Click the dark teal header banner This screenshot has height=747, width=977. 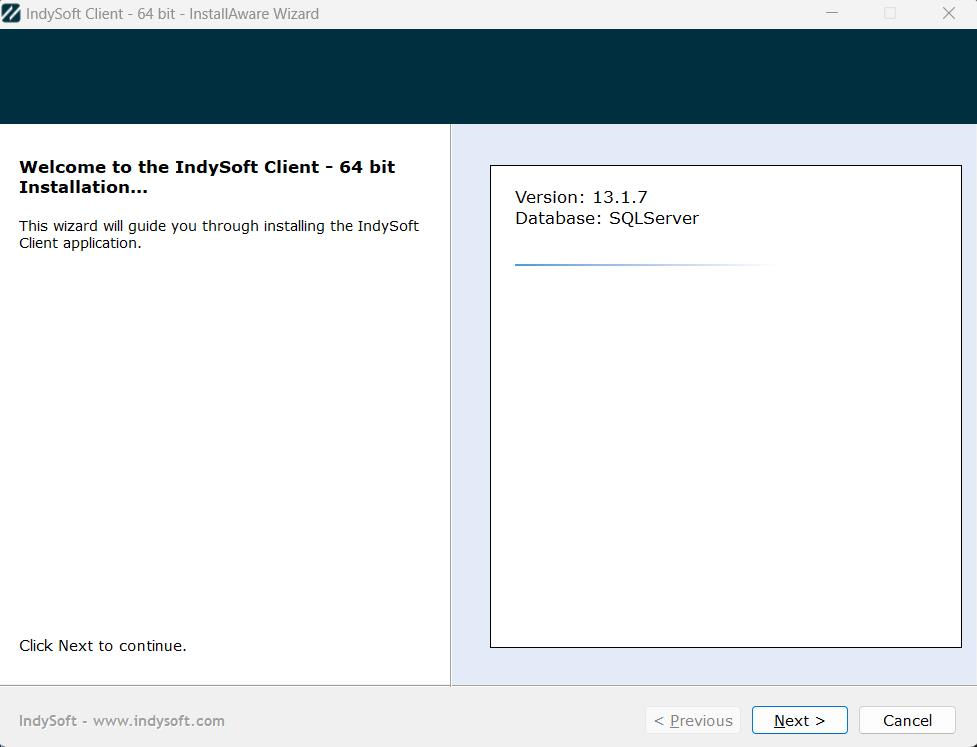pyautogui.click(x=488, y=76)
